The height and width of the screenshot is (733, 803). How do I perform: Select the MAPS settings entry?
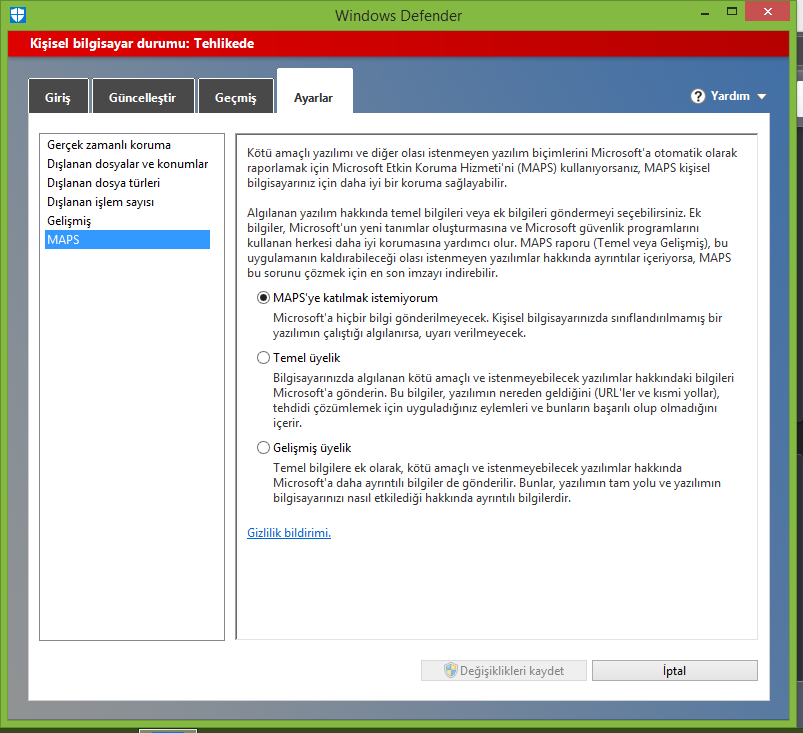point(128,240)
